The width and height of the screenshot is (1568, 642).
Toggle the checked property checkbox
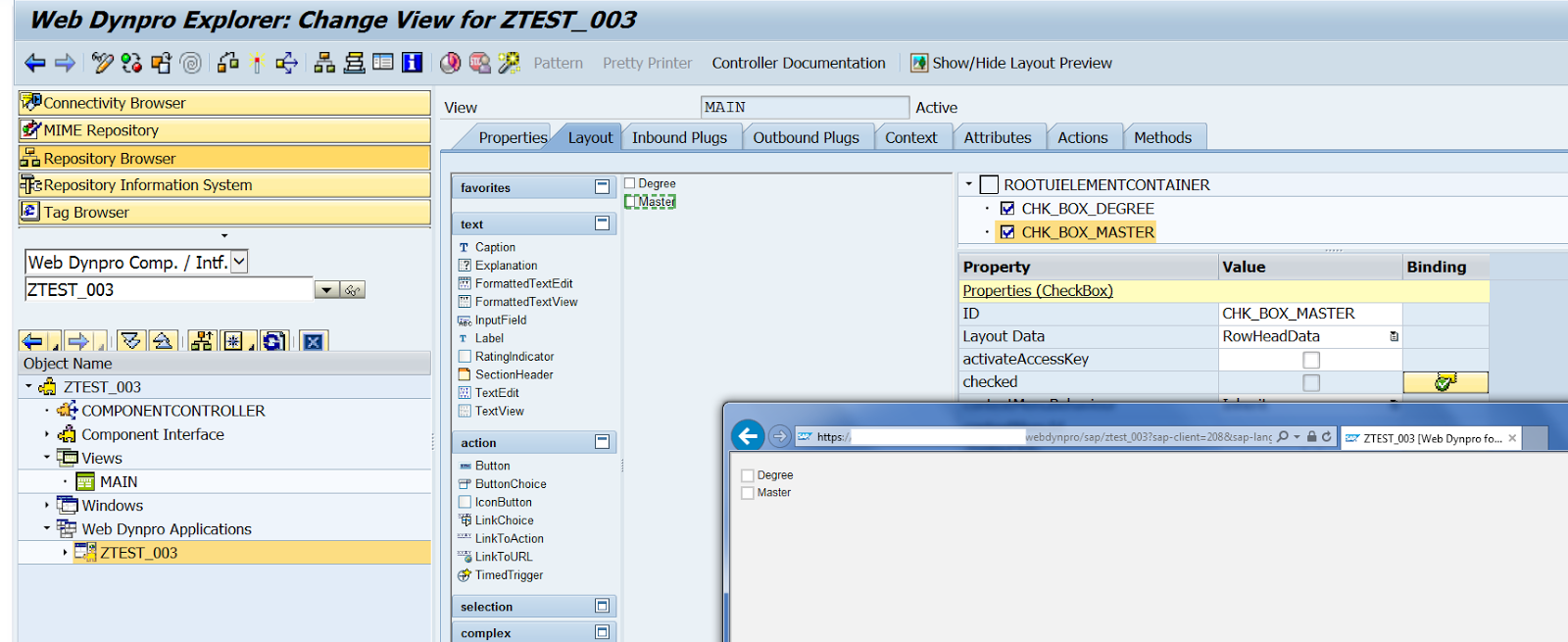1311,382
